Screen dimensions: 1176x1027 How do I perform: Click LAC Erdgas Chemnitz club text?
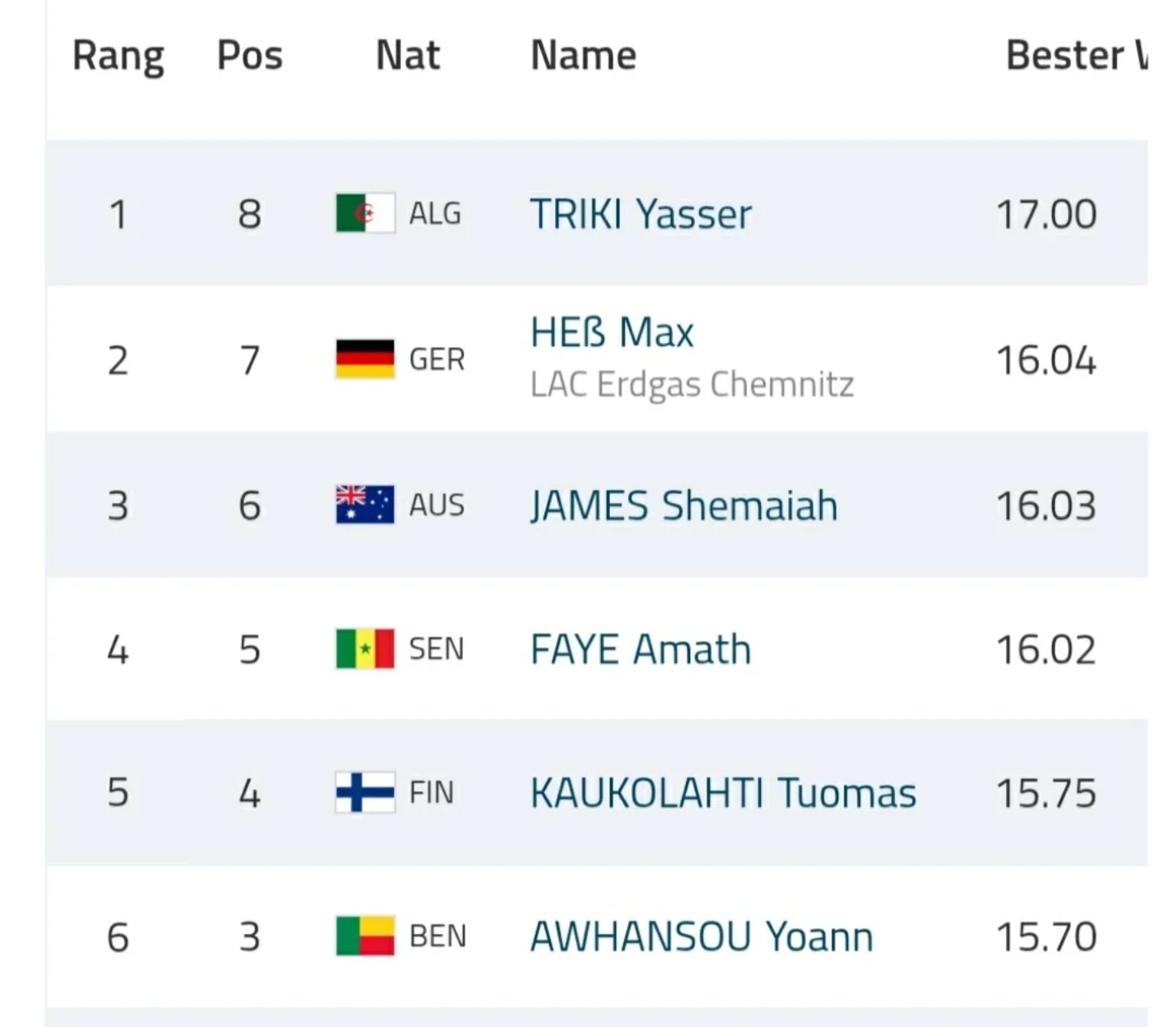(692, 384)
